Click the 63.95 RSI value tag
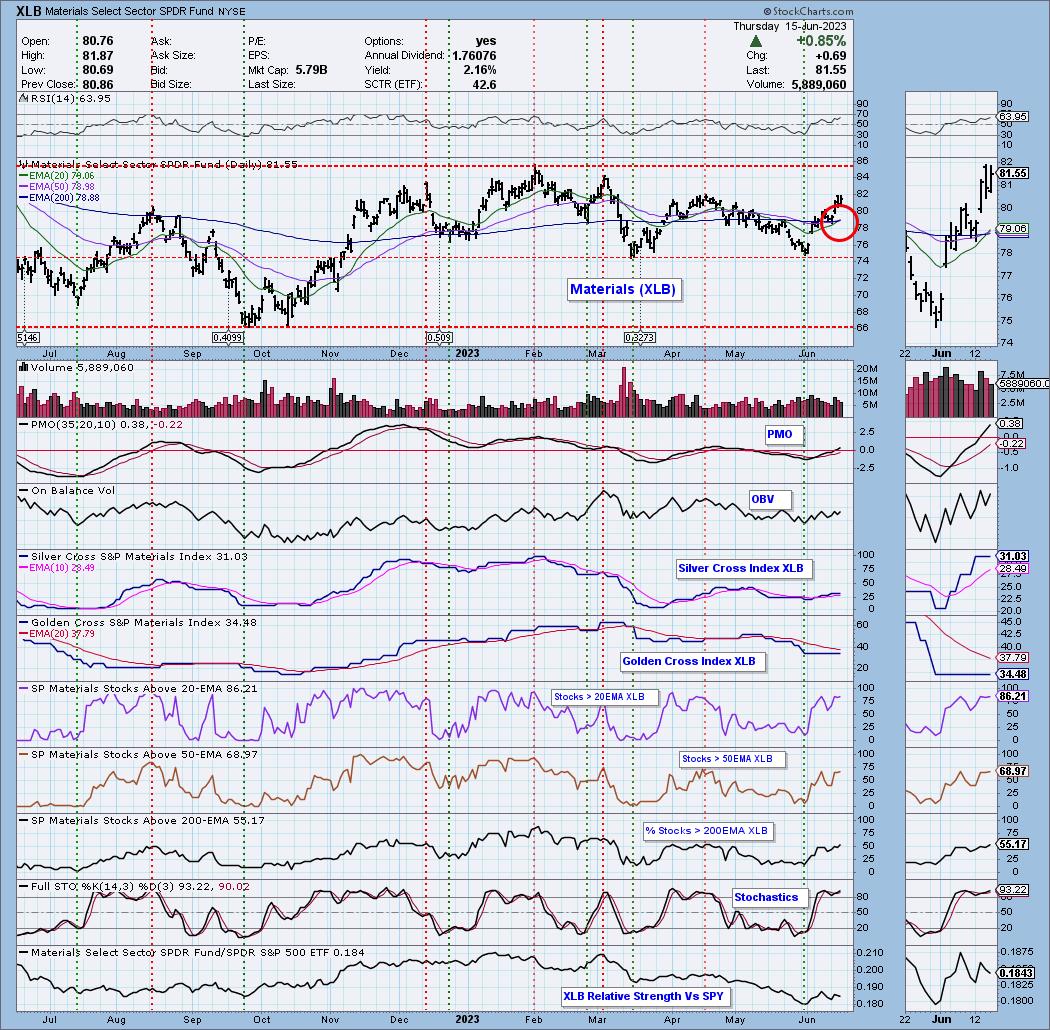This screenshot has height=1030, width=1050. pos(1012,117)
